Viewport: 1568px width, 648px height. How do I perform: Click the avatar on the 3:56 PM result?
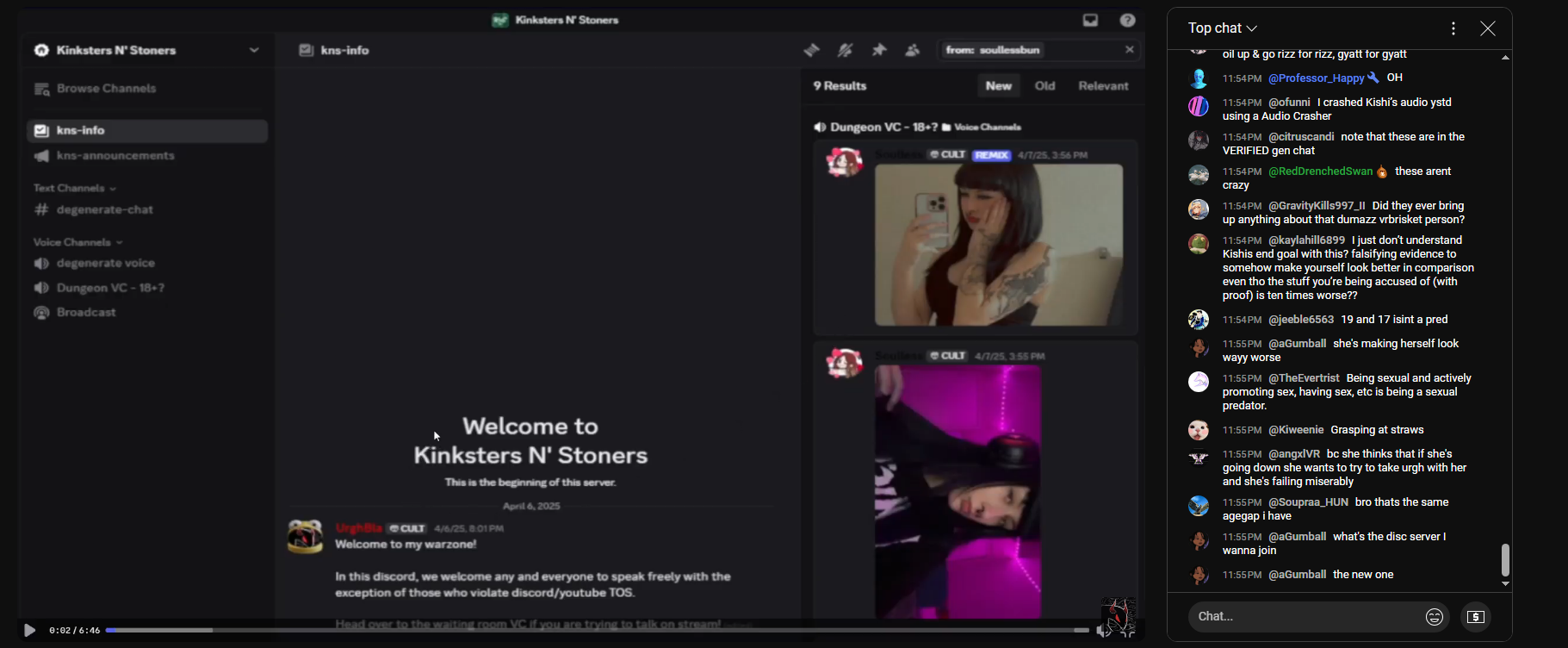[844, 162]
